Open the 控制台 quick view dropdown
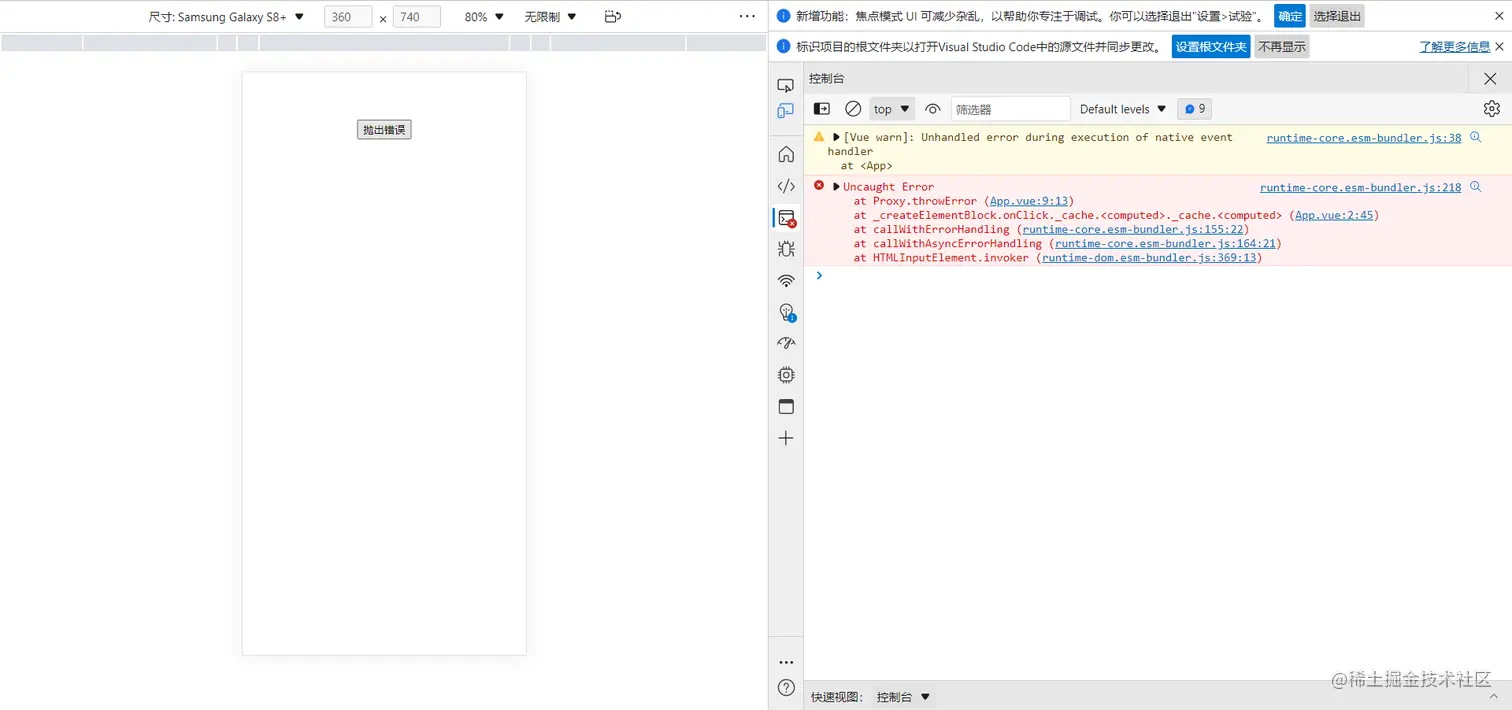 (904, 697)
